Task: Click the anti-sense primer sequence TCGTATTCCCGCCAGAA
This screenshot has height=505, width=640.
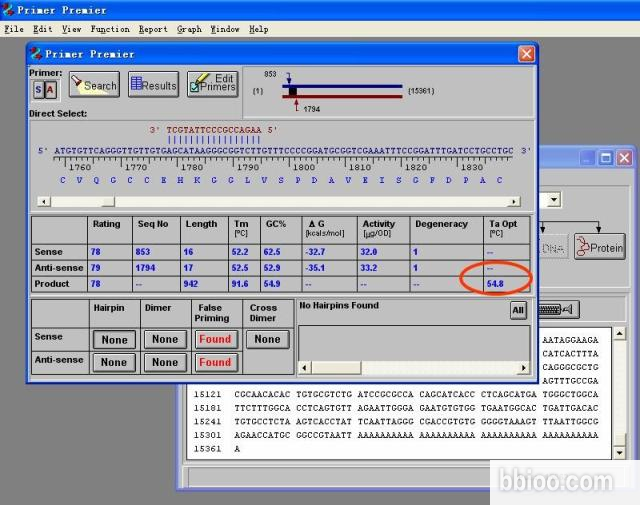Action: pyautogui.click(x=213, y=130)
